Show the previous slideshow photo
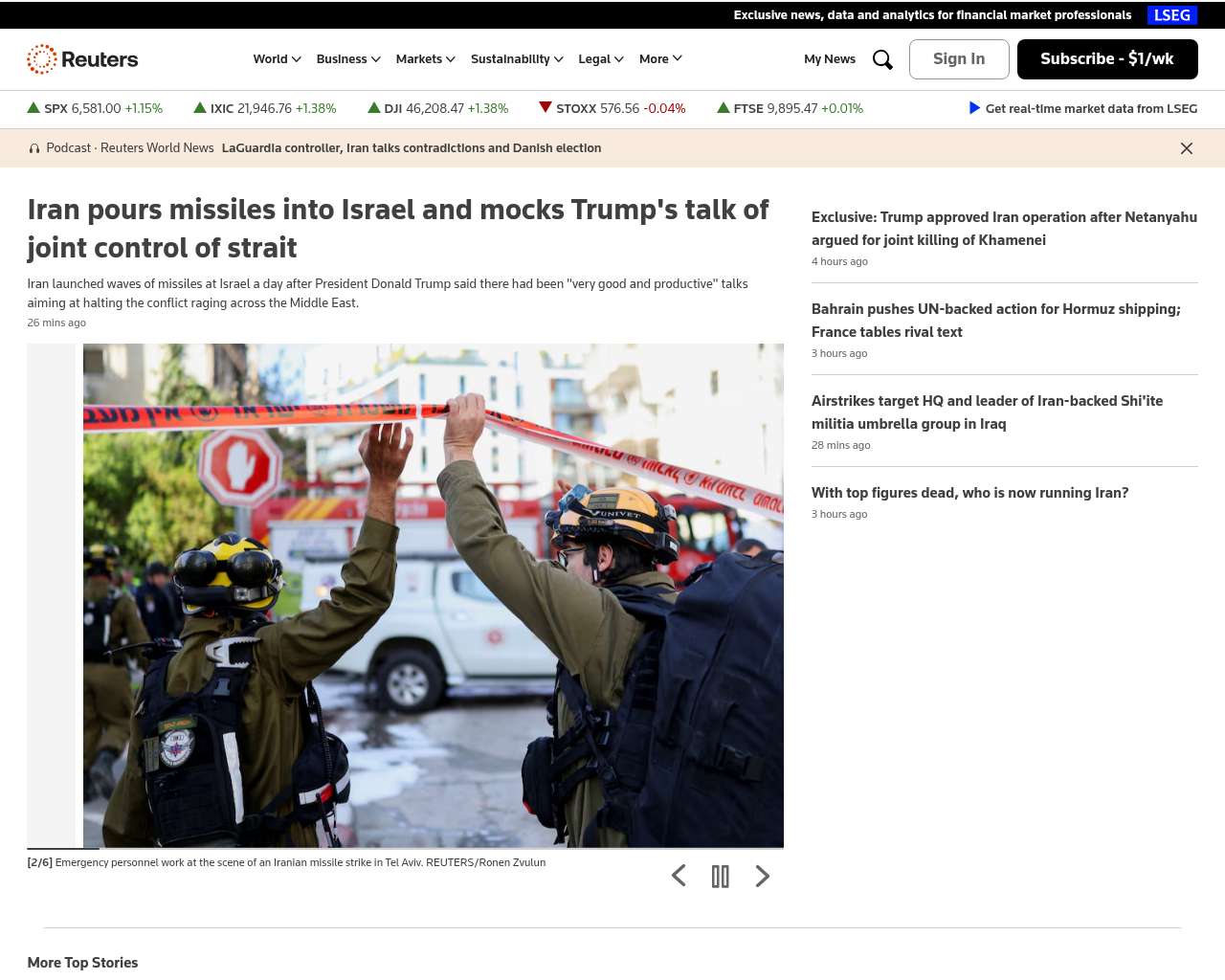The height and width of the screenshot is (980, 1225). coord(679,876)
